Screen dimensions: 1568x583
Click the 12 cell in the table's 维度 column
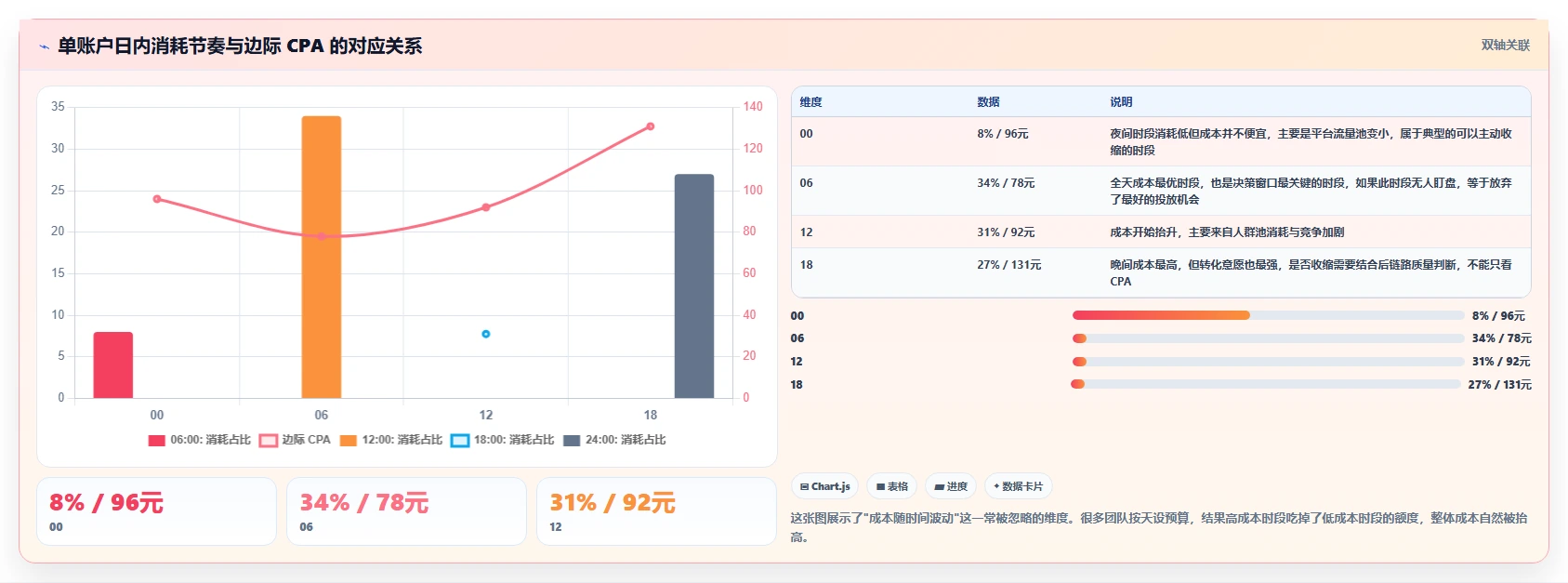(806, 232)
